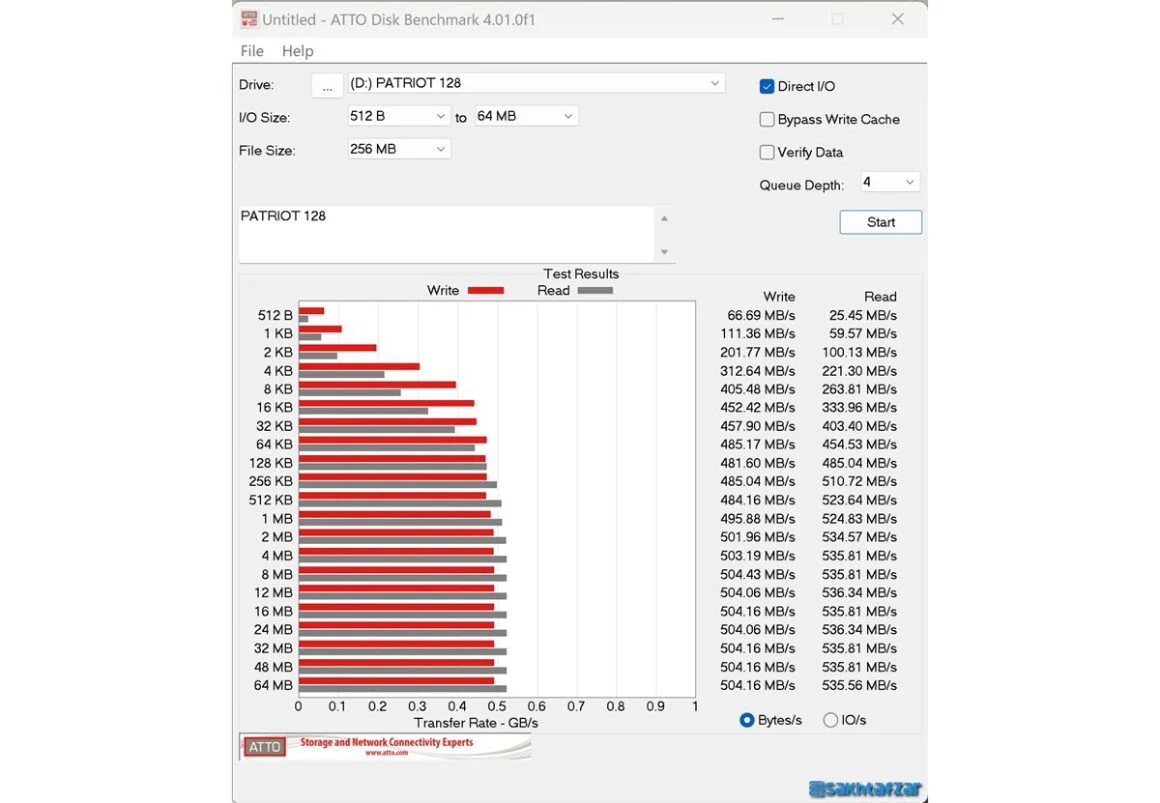Screen dimensions: 1160x803
Task: Click inside the PATRIOT 128 description text box
Action: (446, 234)
